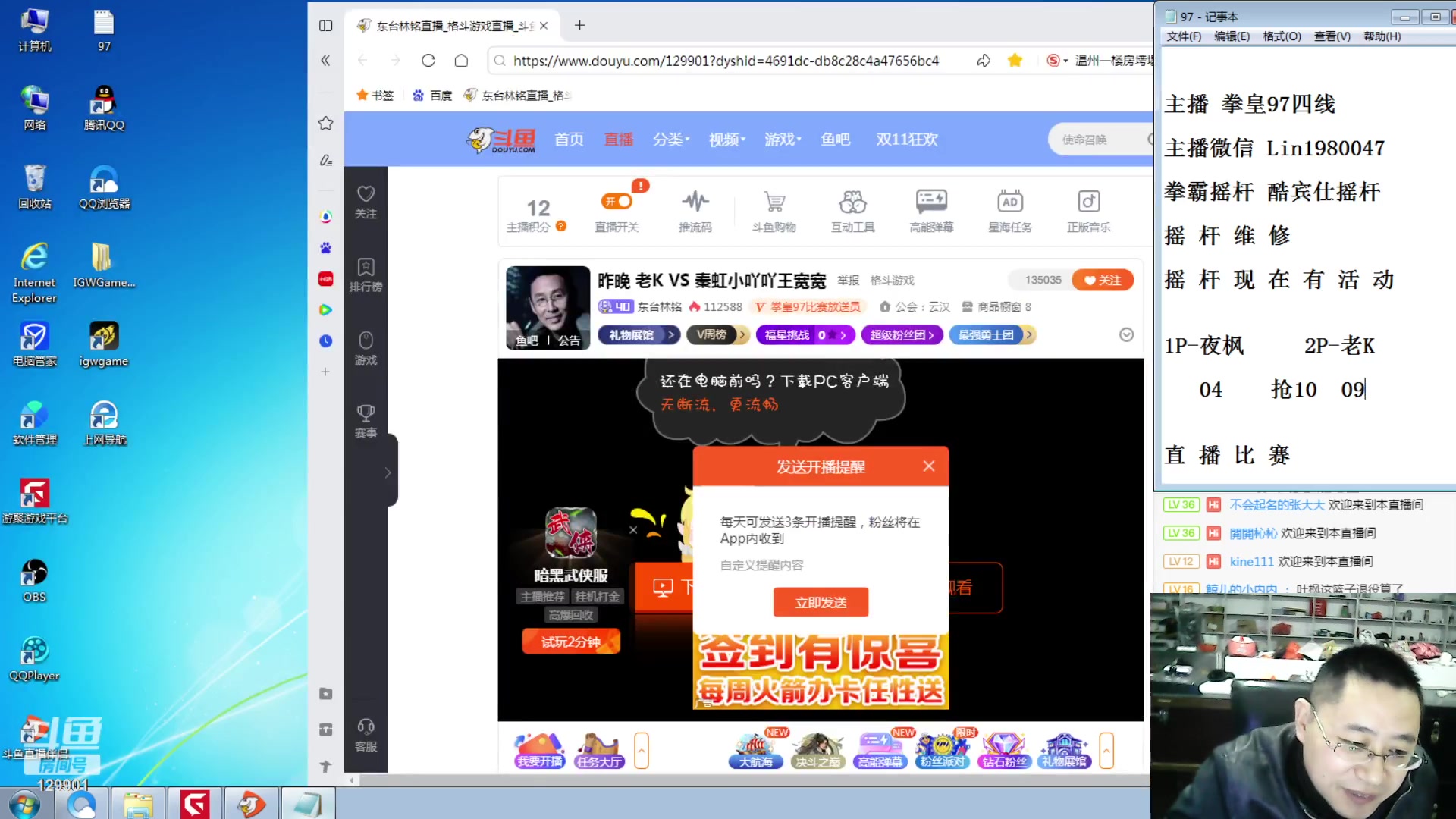
Task: Open 斗鱼购物 shopping cart icon
Action: [774, 211]
